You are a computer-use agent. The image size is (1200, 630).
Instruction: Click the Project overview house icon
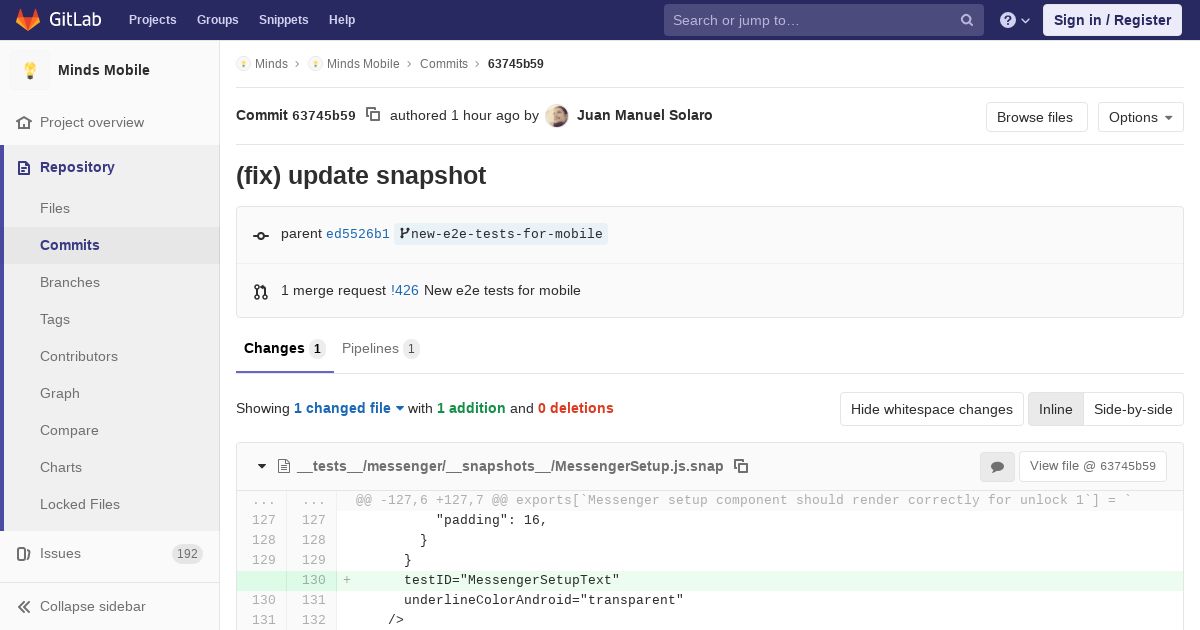24,122
